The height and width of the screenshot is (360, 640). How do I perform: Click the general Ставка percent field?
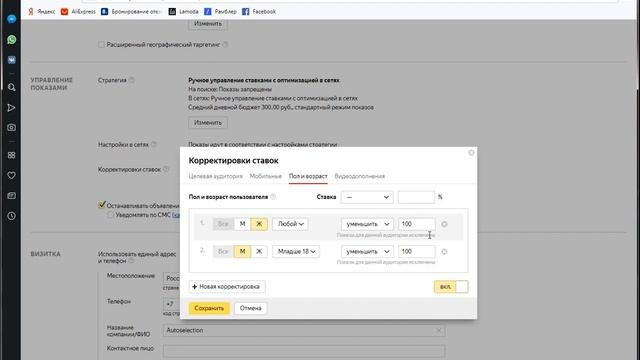pos(416,197)
